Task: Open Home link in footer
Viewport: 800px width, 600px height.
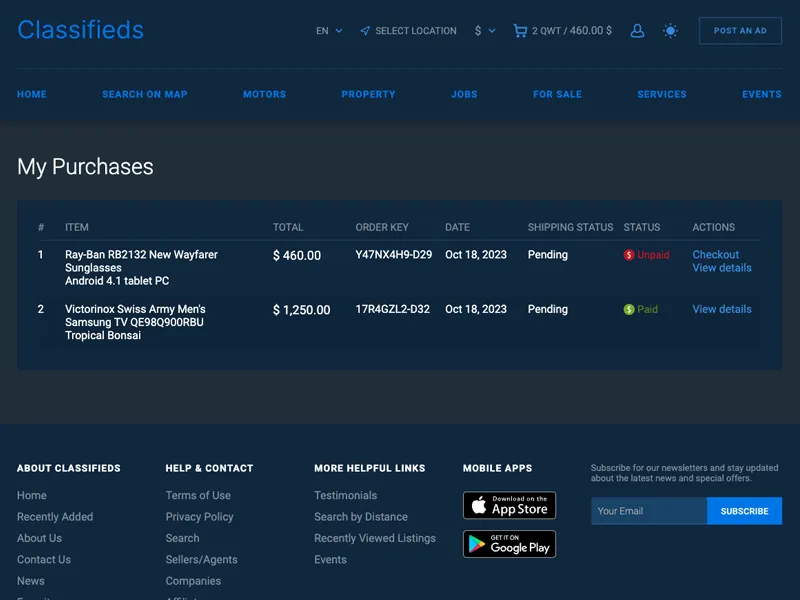Action: click(32, 495)
